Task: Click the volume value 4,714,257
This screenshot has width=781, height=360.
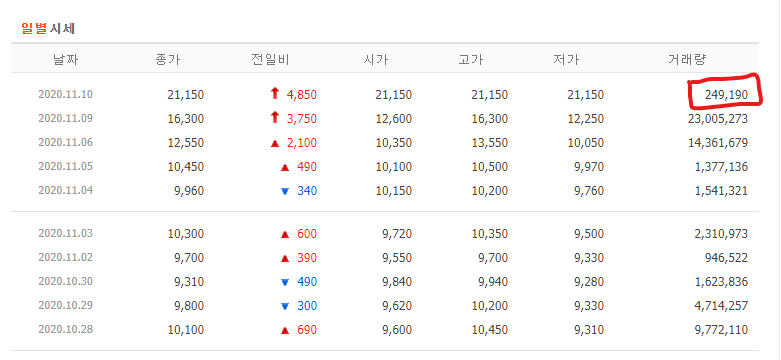Action: 721,305
